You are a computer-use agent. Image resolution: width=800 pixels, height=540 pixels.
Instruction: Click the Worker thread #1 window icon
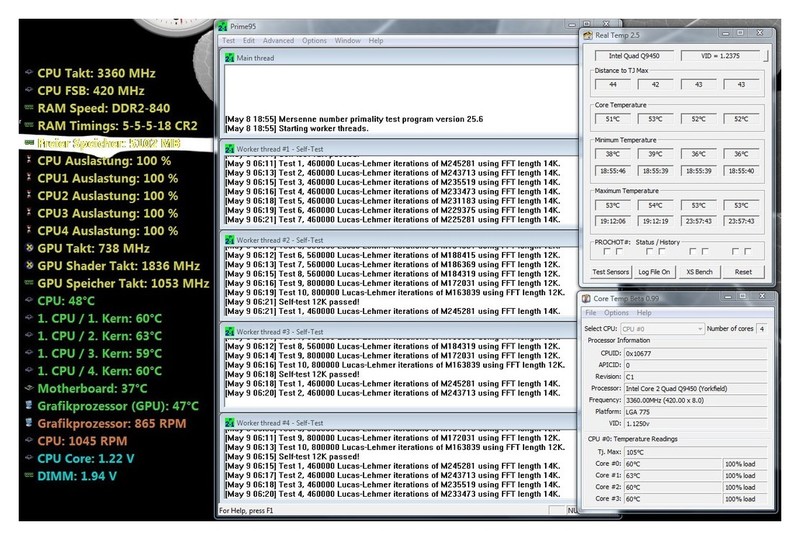[x=230, y=149]
